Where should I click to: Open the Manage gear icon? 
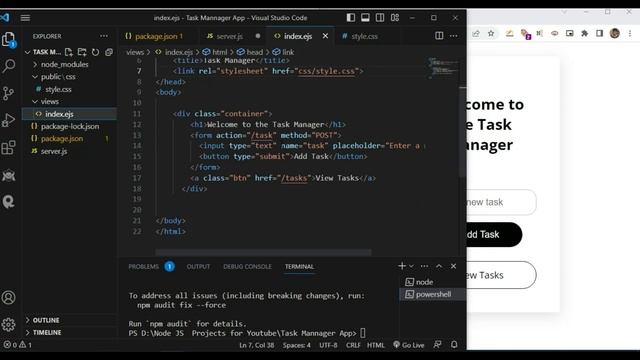[x=9, y=325]
